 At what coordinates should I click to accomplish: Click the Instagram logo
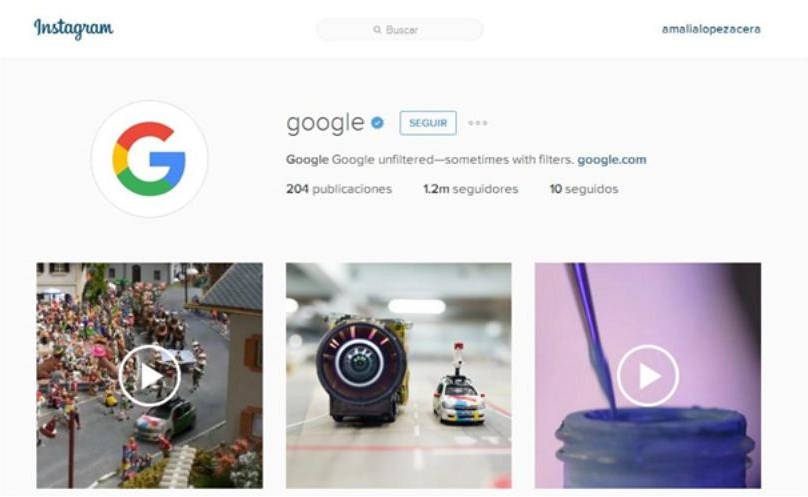tap(73, 28)
